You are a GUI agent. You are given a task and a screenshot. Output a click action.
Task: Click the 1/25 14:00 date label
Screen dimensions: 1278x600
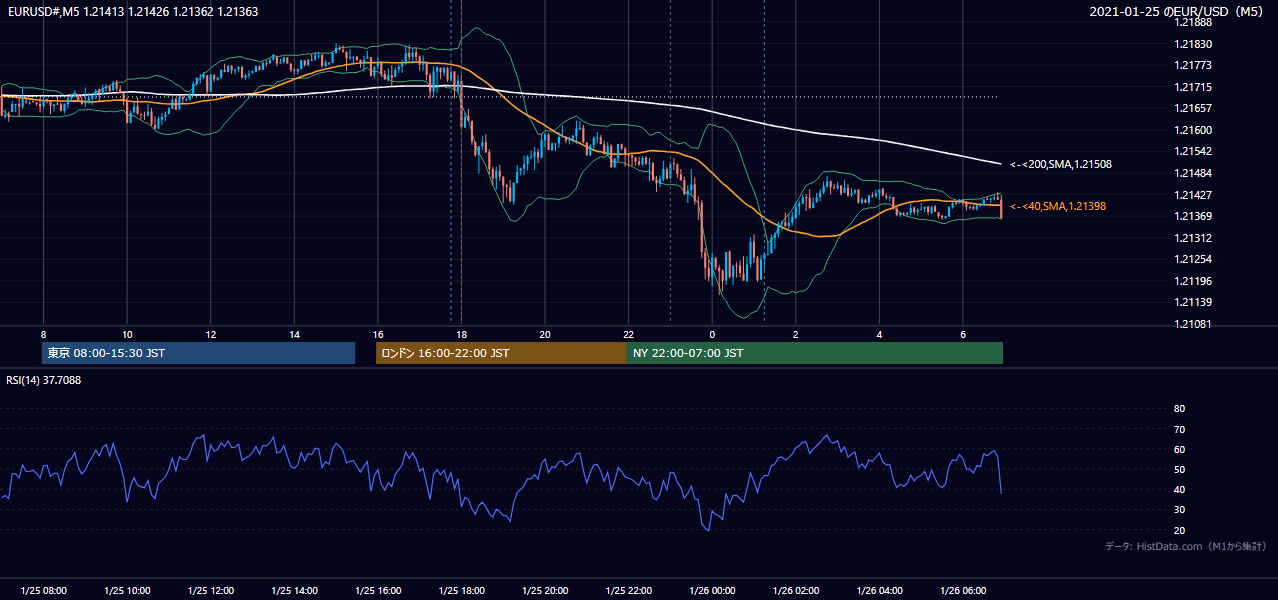294,590
